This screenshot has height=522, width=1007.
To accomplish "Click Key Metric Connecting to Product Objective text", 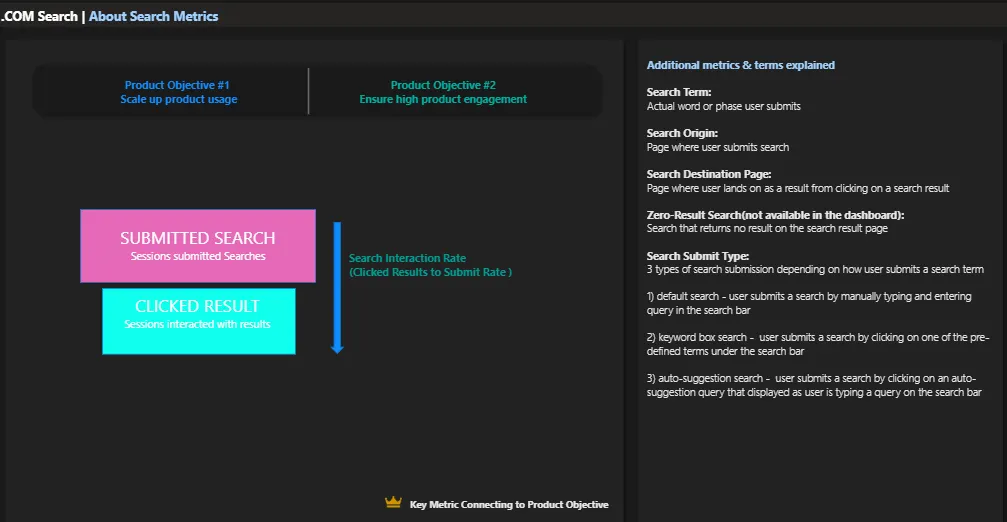I will point(509,505).
